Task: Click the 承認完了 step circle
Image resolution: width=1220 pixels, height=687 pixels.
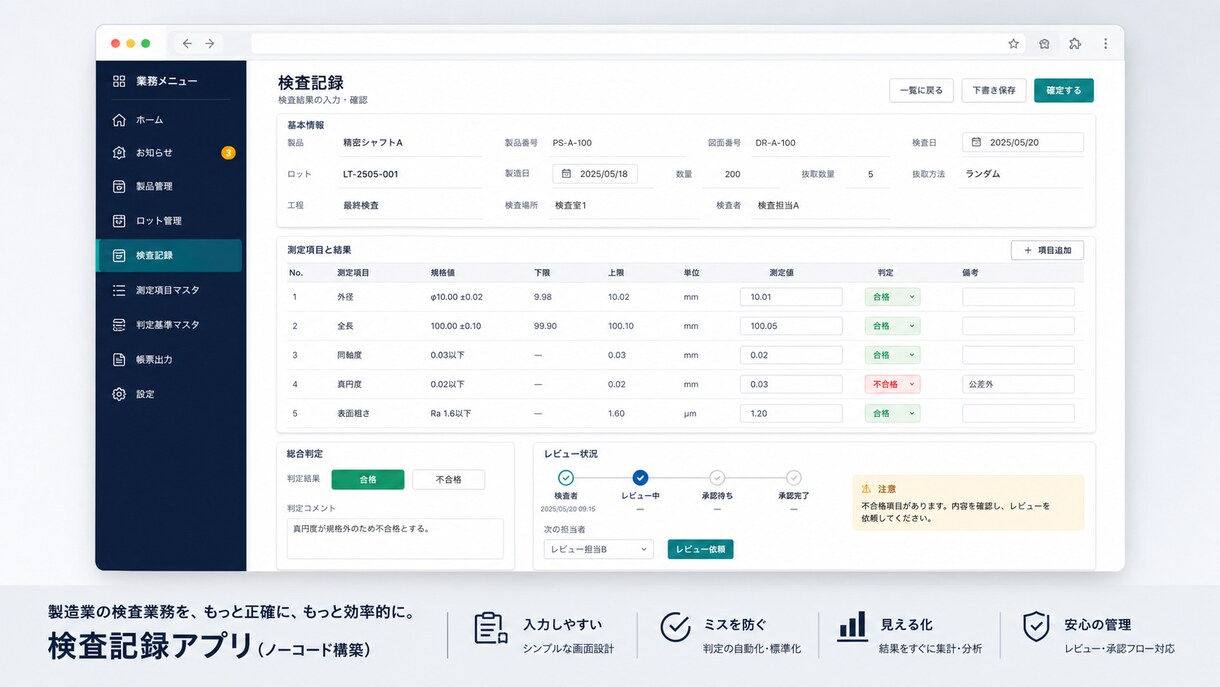Action: [793, 478]
